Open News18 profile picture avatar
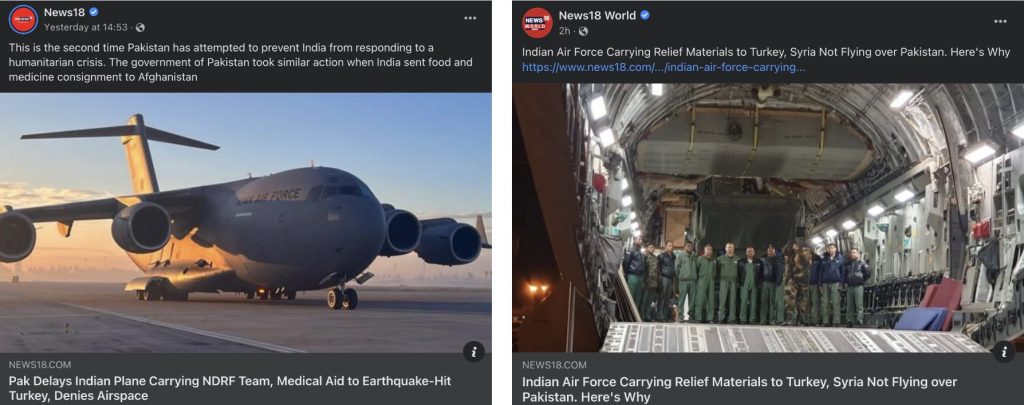This screenshot has width=1024, height=405. [23, 19]
